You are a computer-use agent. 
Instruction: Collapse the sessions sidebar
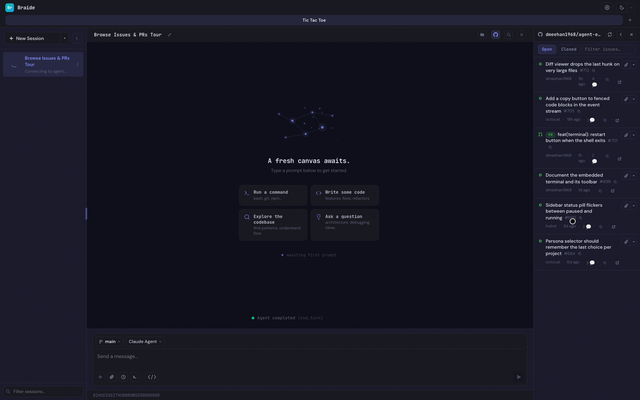click(x=77, y=38)
